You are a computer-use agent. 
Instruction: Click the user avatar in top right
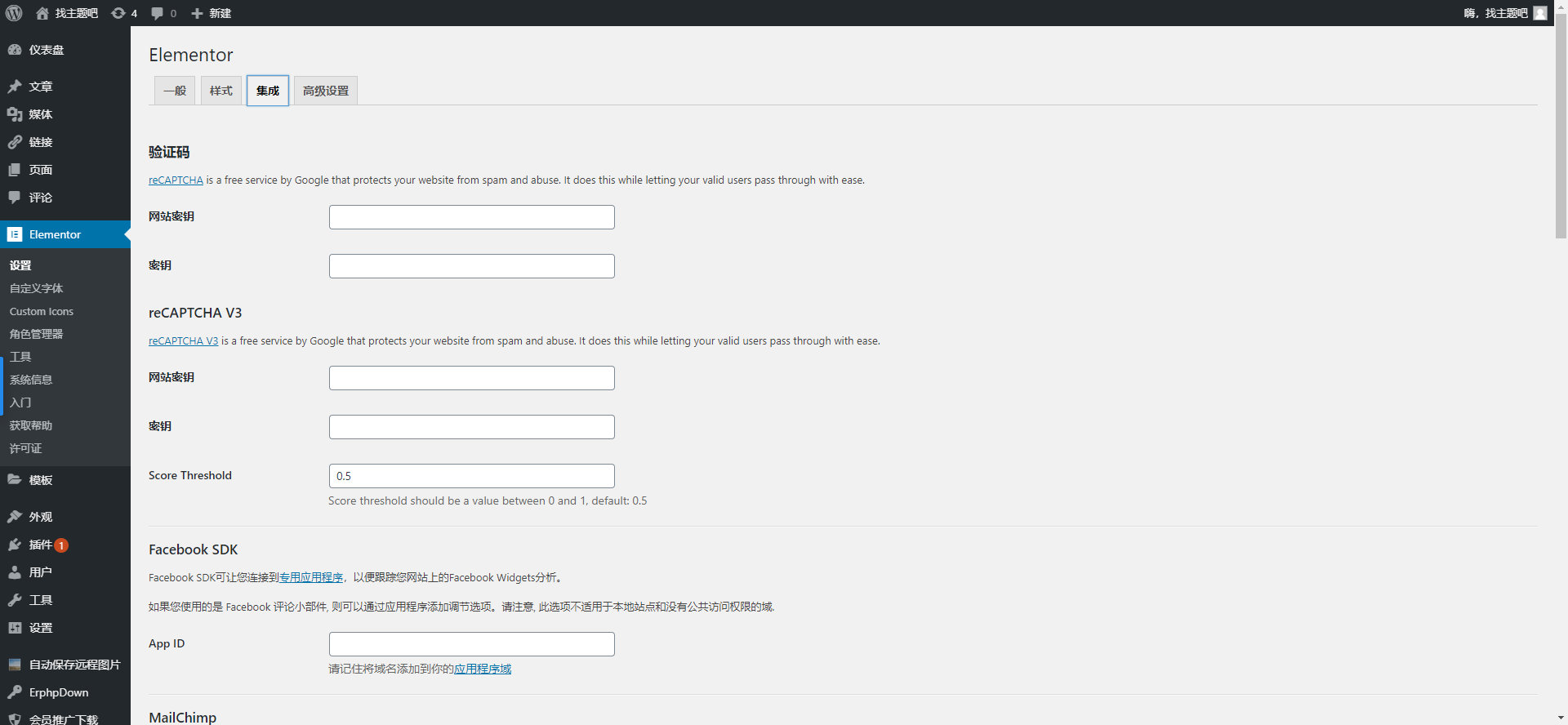point(1540,13)
